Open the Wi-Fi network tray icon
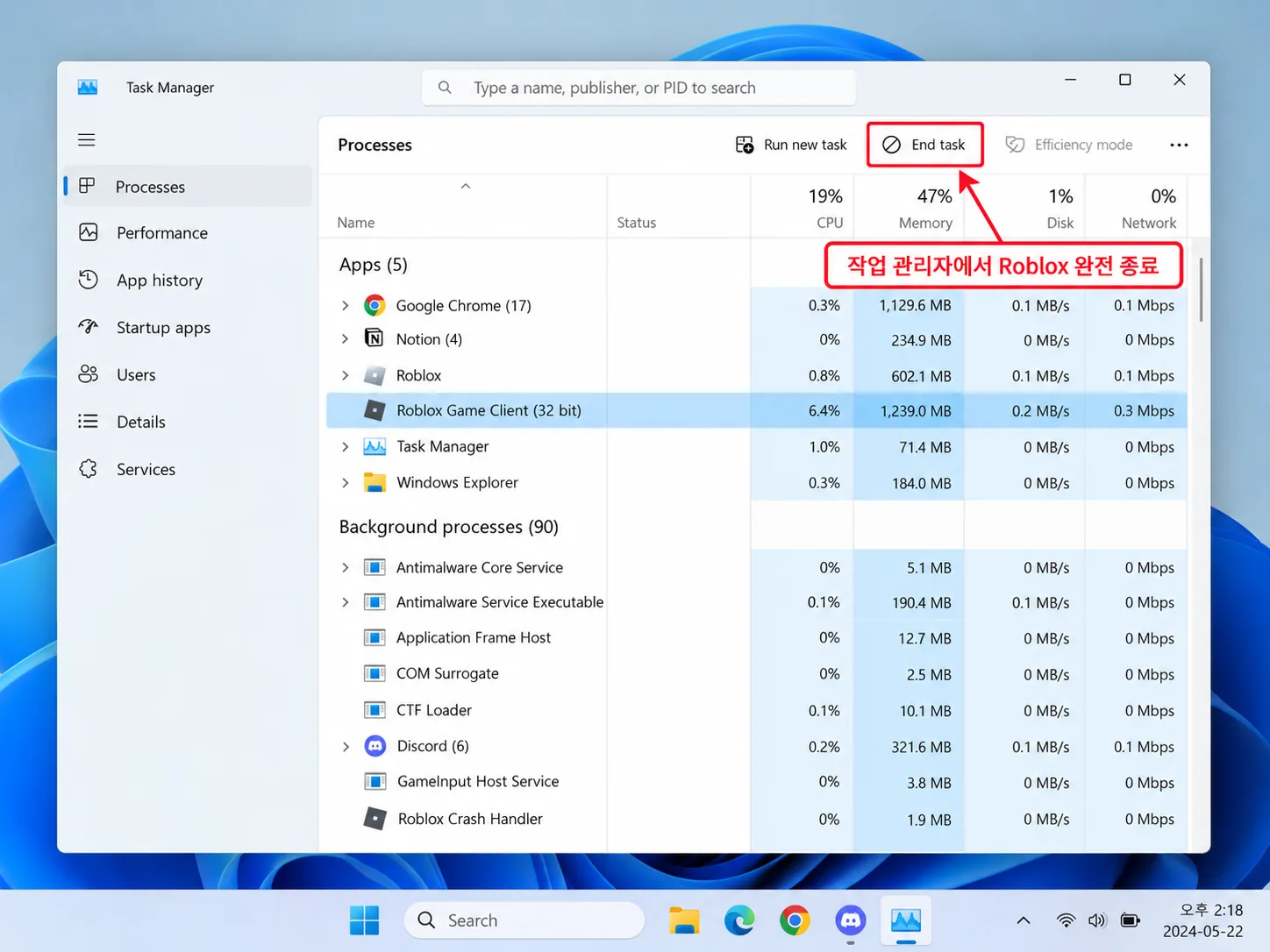The height and width of the screenshot is (952, 1270). pos(1066,920)
